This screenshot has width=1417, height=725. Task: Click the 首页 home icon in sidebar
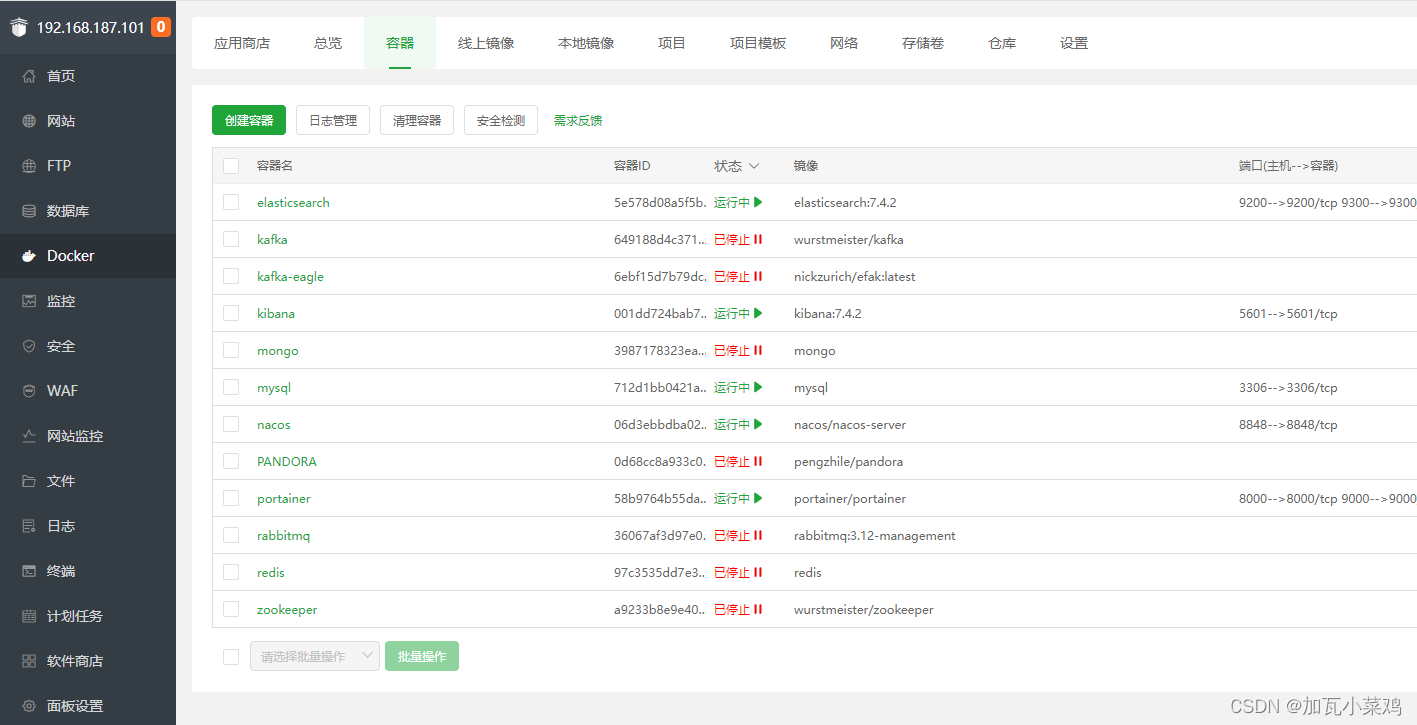coord(29,76)
